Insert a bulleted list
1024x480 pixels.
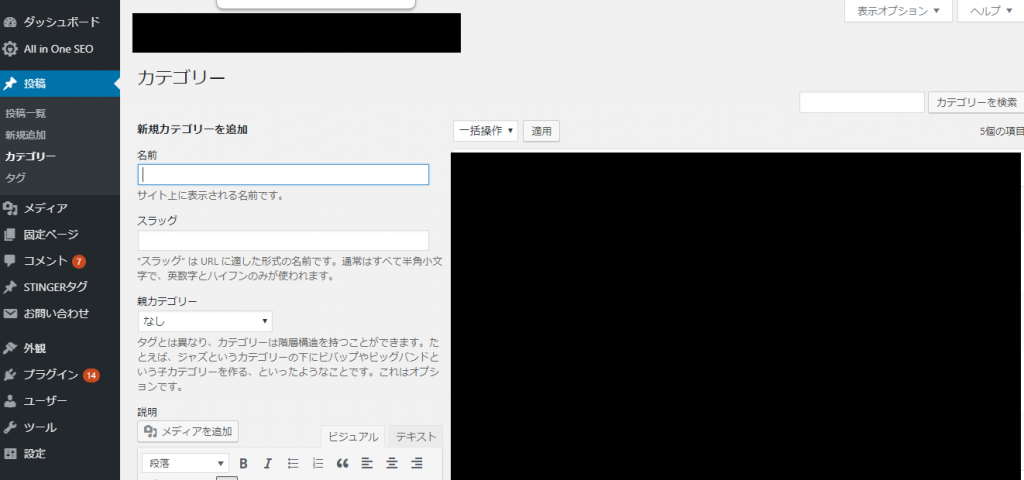click(x=293, y=464)
